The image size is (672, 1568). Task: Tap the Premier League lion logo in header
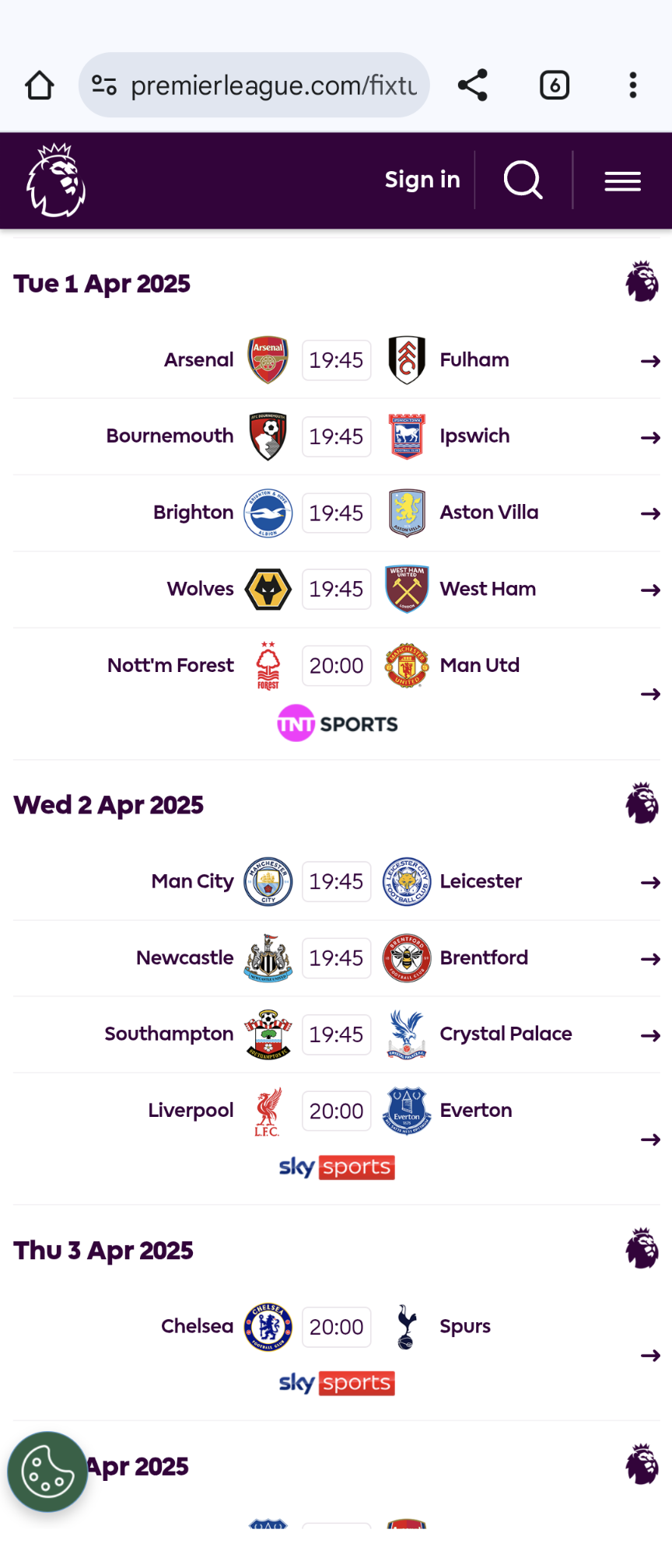(x=55, y=180)
